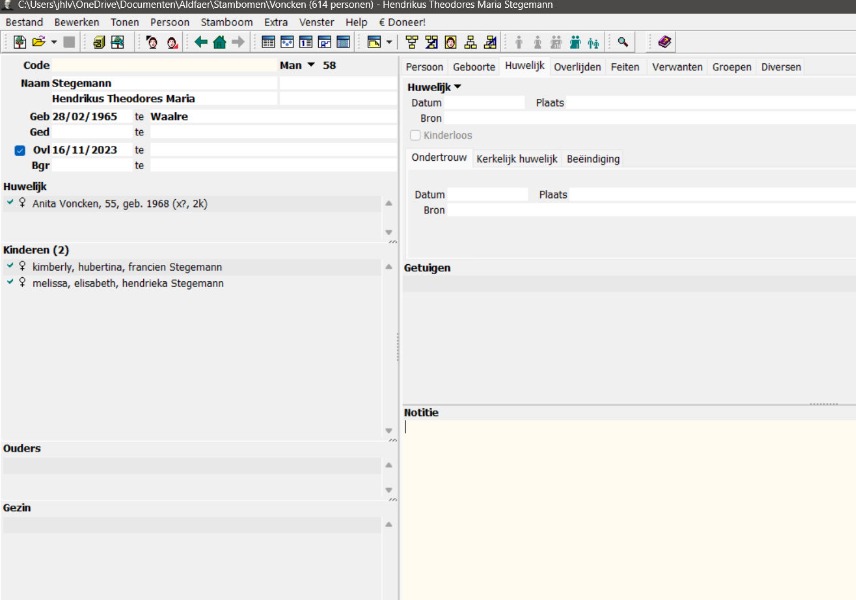The width and height of the screenshot is (856, 600).
Task: Click the open folder icon
Action: coord(38,42)
